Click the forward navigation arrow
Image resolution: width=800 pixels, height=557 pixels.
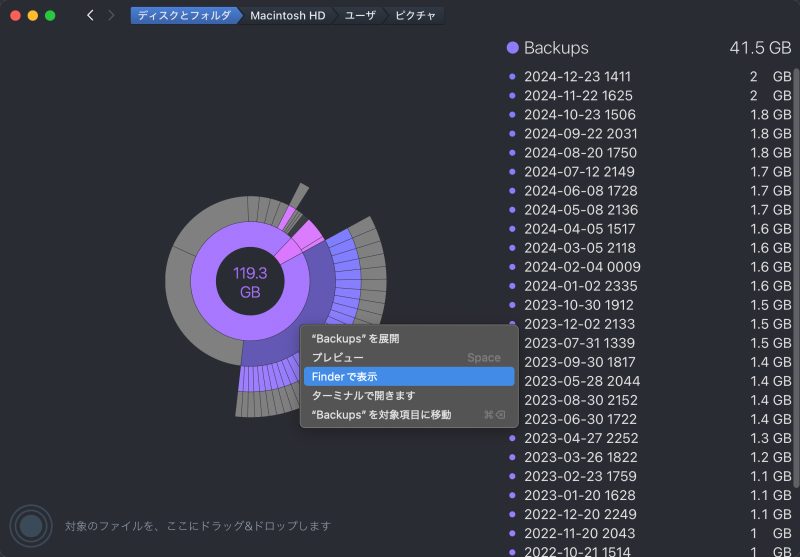(111, 16)
